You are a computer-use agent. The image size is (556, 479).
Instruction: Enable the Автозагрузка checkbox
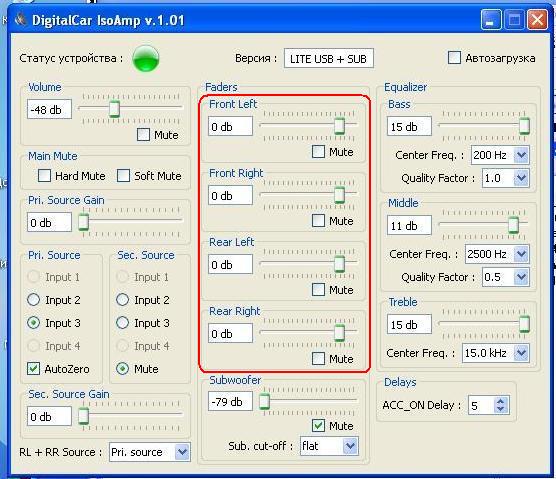[x=454, y=58]
